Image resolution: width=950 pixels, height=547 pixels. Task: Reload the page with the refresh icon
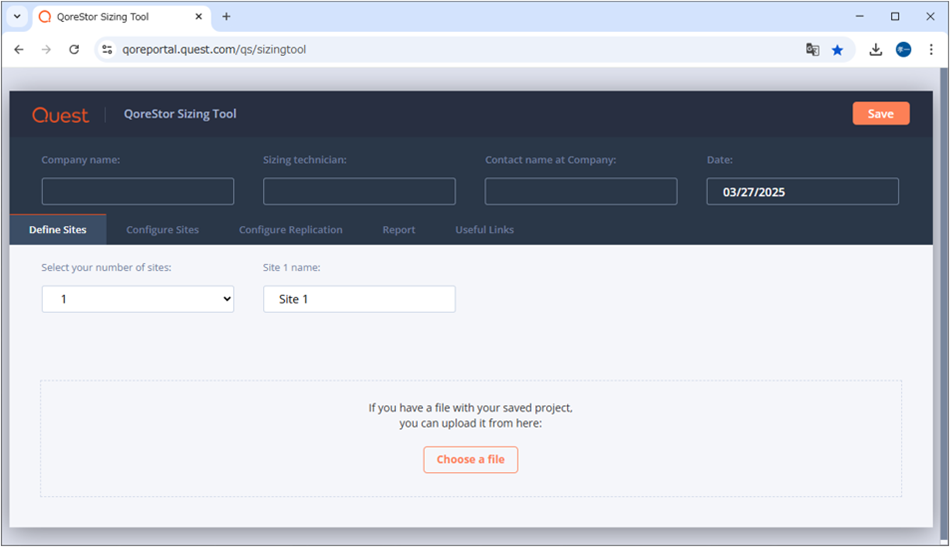tap(74, 50)
